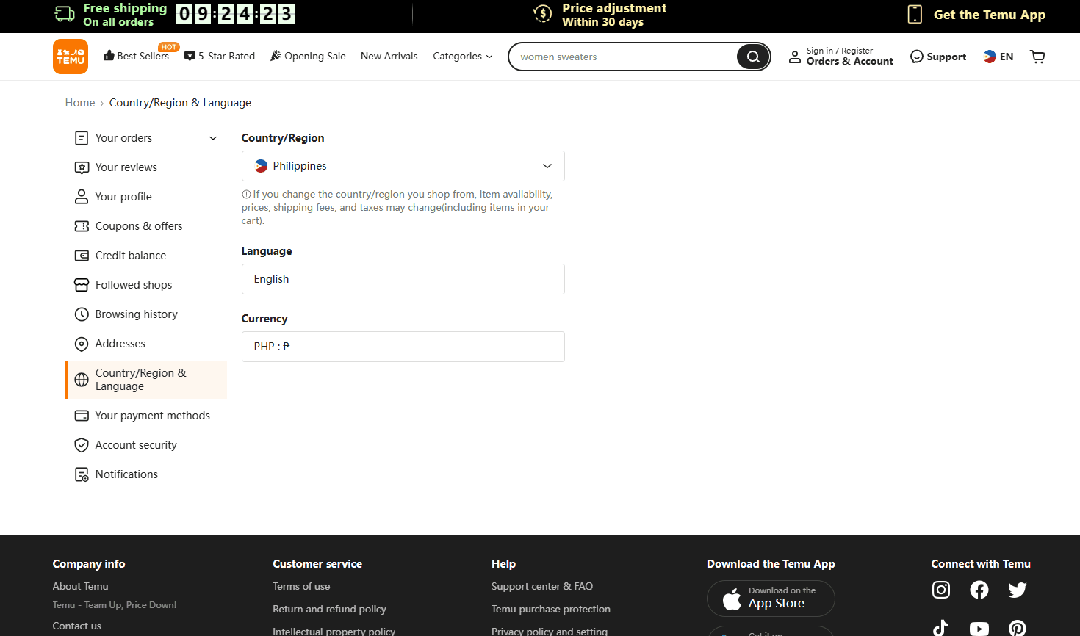Screen dimensions: 1080x636
Task: Open the About Temu footer link
Action: (x=81, y=586)
